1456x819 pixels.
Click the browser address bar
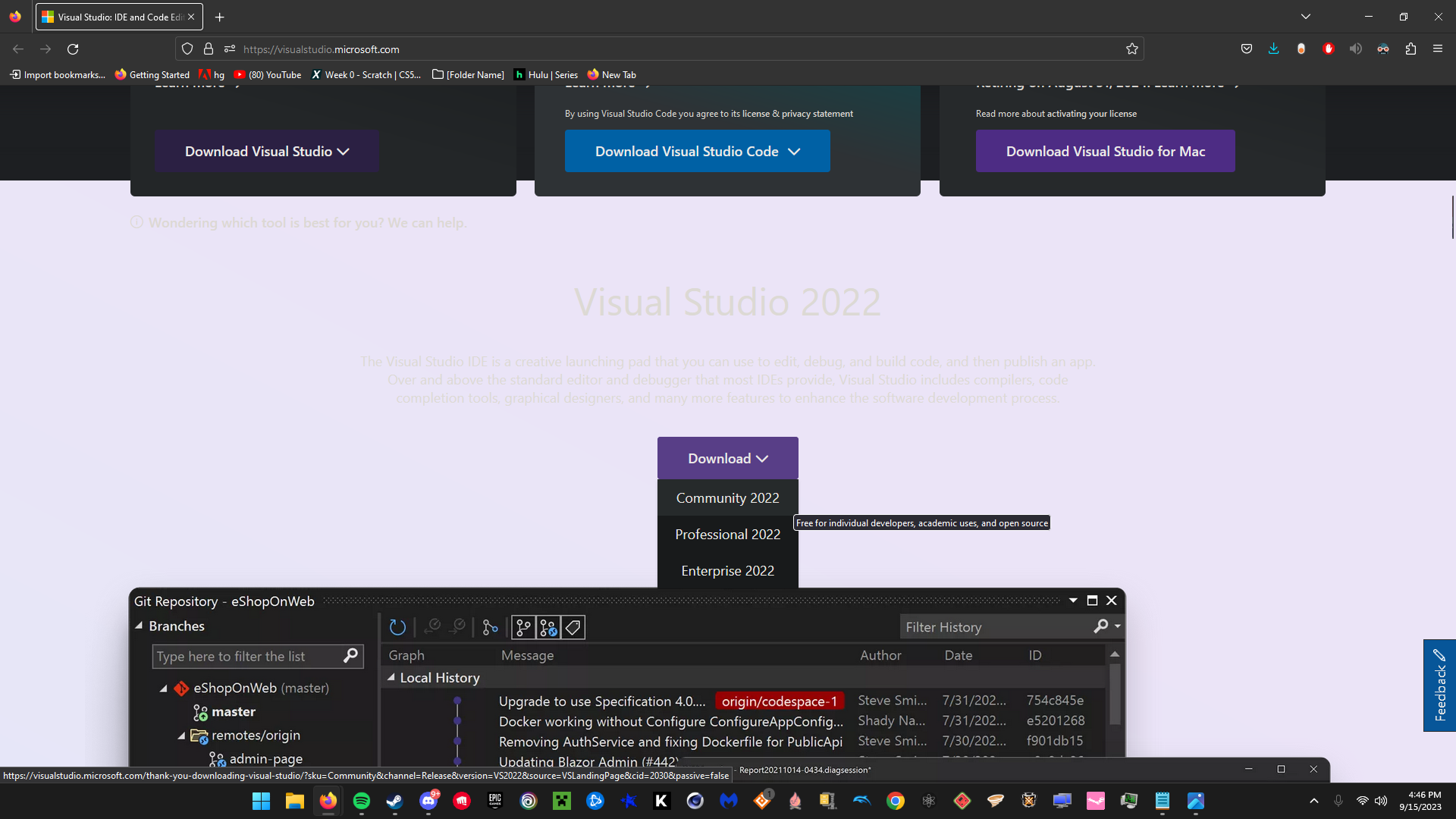(x=607, y=49)
